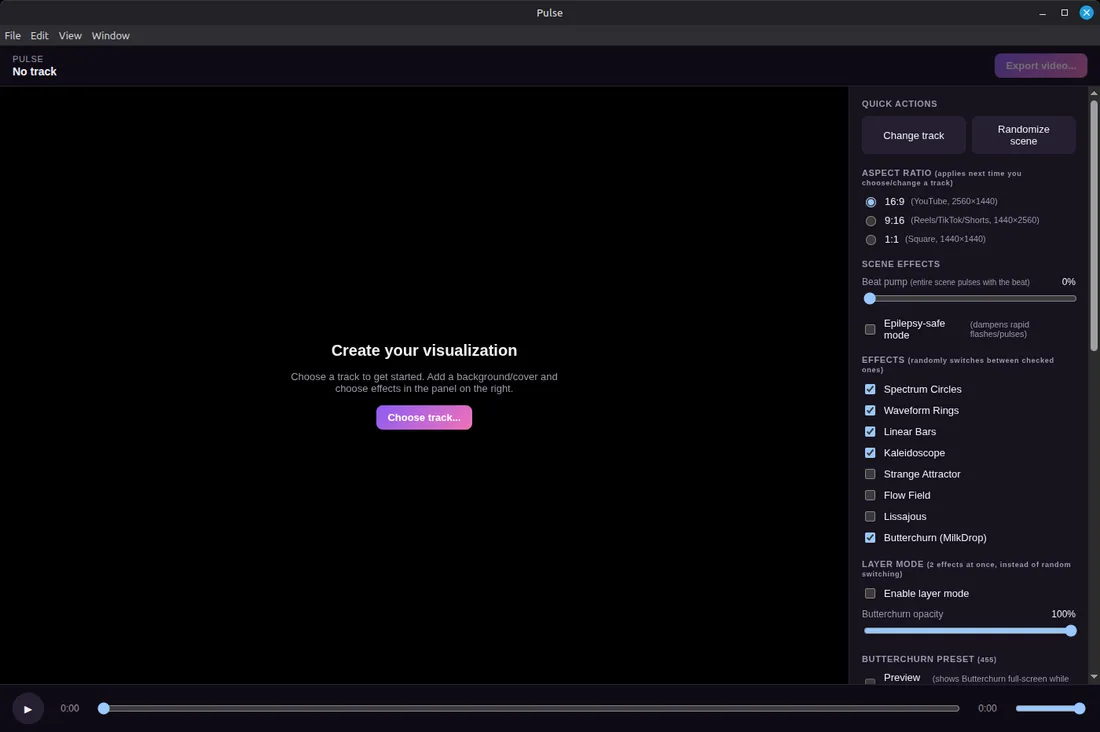Click the Butterchurn opacity "100%" value
Viewport: 1100px width, 732px height.
tap(1063, 614)
